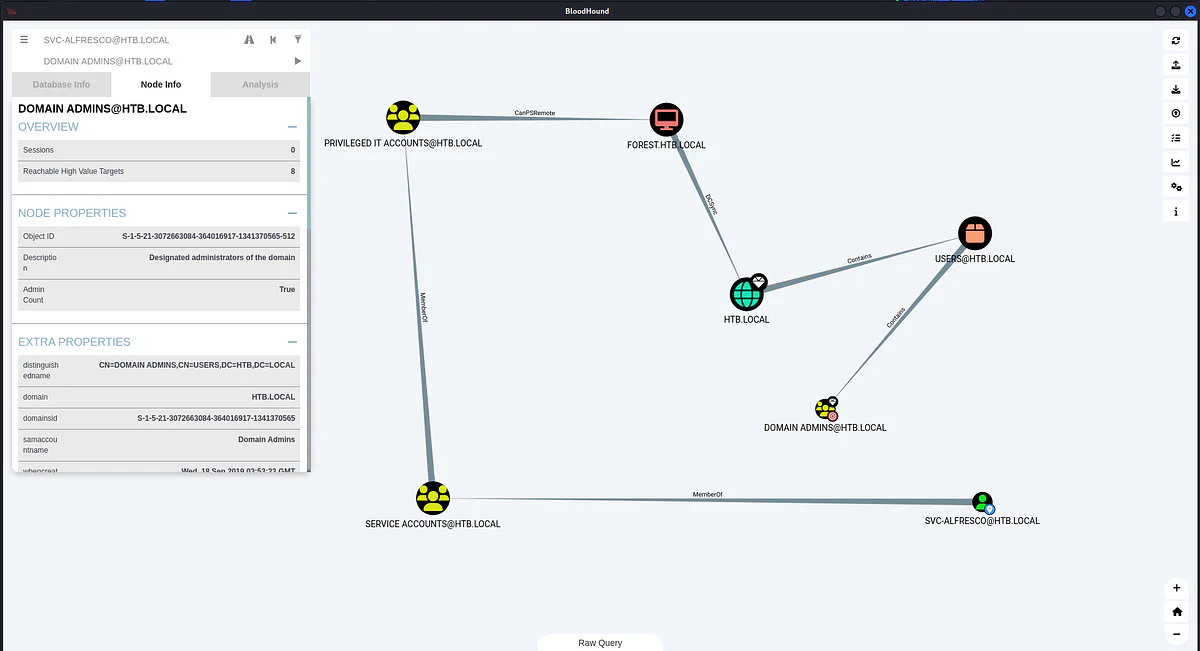Image resolution: width=1200 pixels, height=651 pixels.
Task: Click the domainsid value
Action: pos(216,418)
